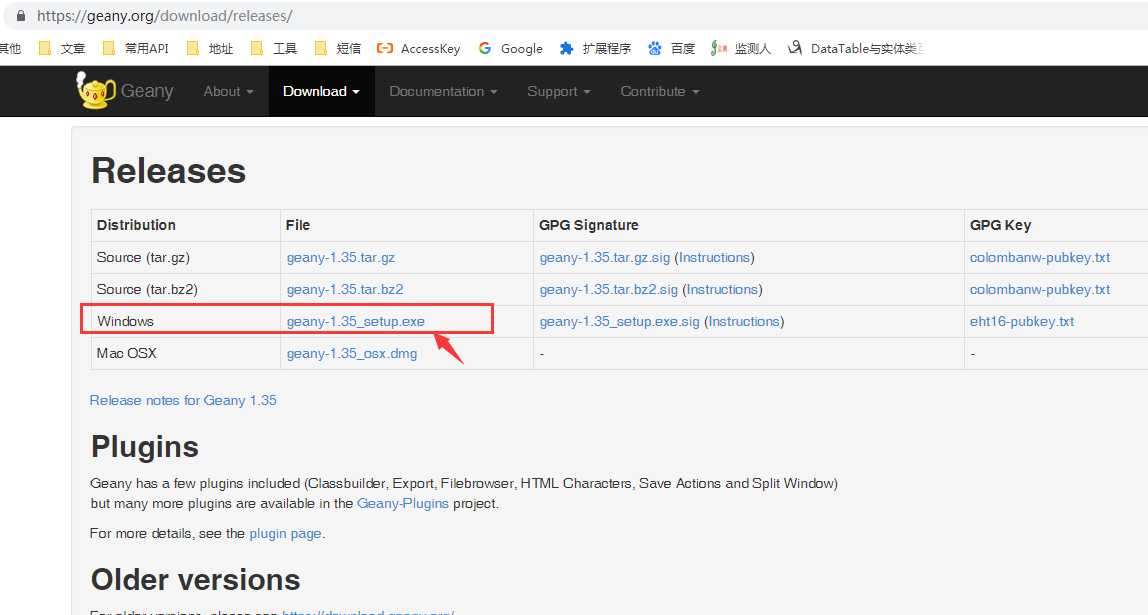
Task: Open the 监测人 bookmark
Action: (741, 48)
